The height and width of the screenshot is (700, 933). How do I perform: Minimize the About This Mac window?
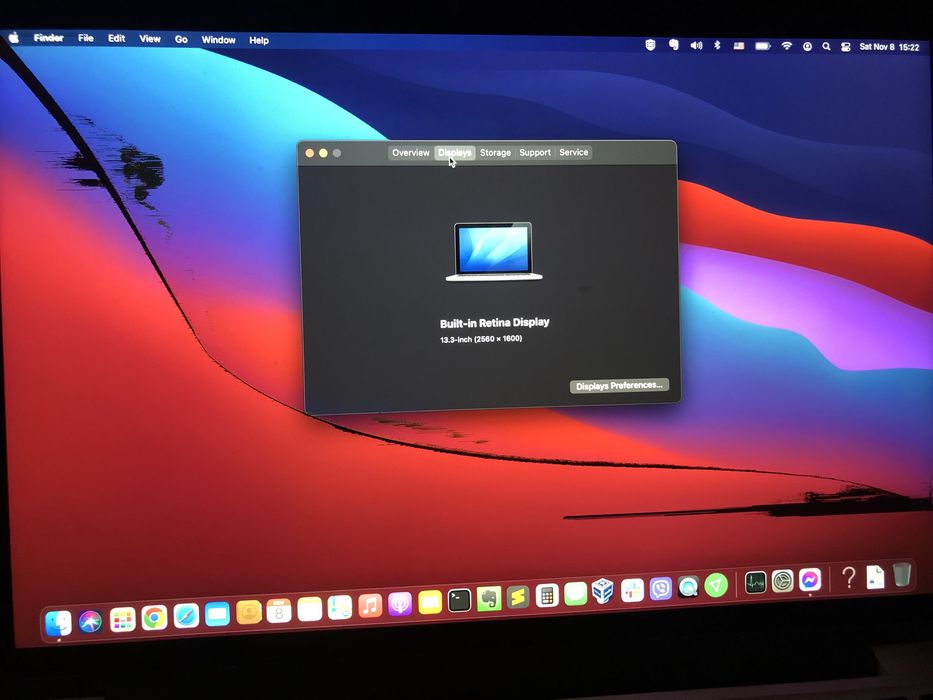pos(323,153)
